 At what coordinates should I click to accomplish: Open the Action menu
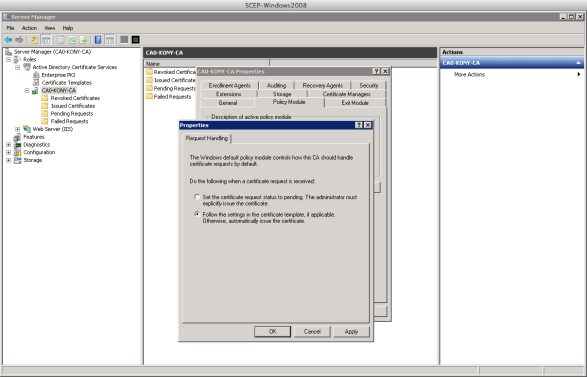coord(29,28)
